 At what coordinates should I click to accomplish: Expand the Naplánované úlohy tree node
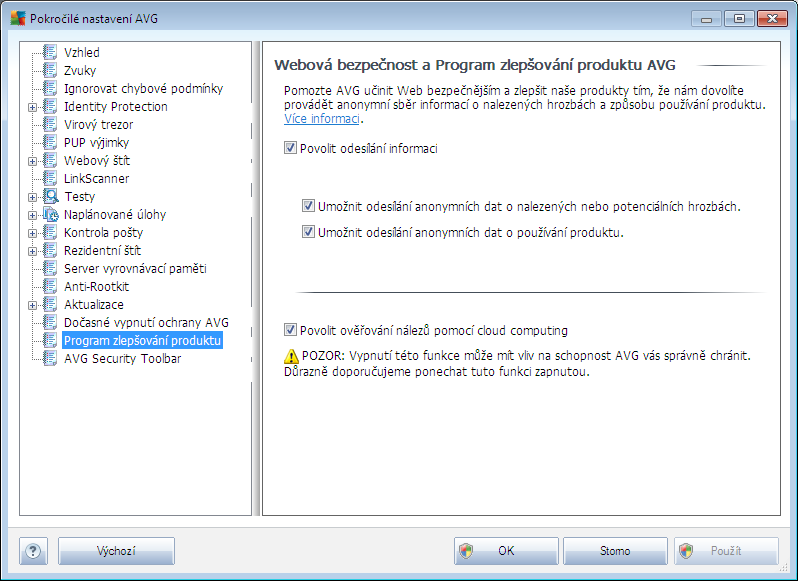[33, 215]
